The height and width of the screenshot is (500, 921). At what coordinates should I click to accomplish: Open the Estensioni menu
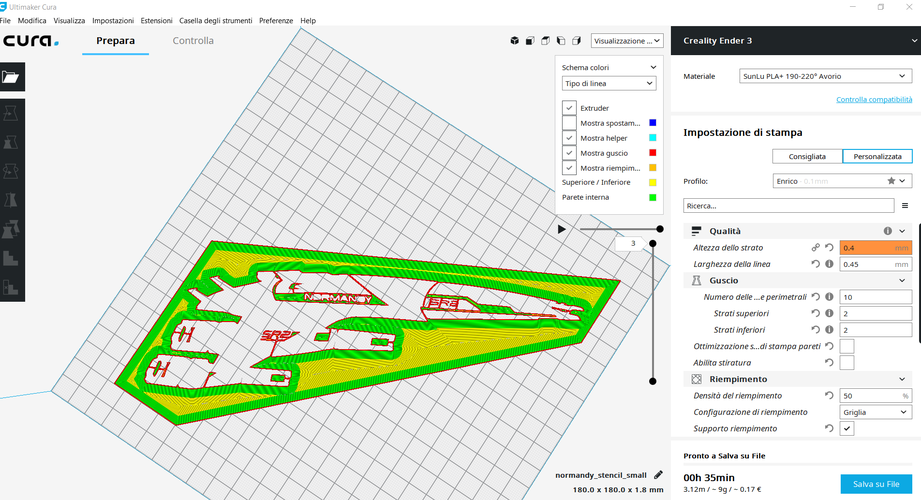tap(156, 21)
